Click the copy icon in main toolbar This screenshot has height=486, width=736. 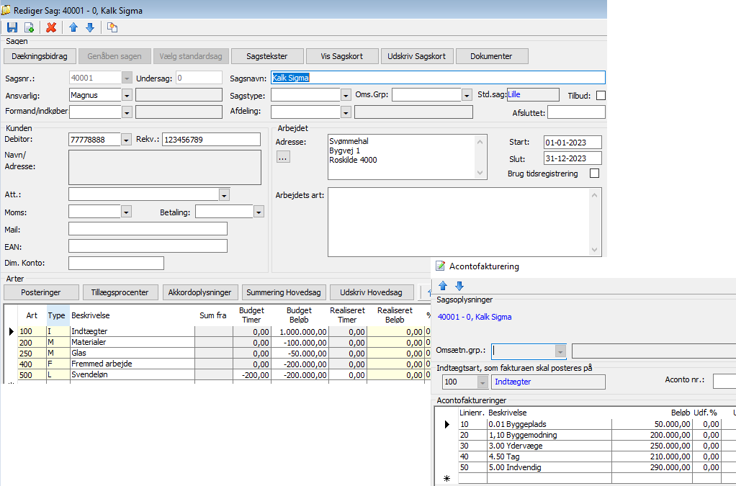[x=111, y=27]
